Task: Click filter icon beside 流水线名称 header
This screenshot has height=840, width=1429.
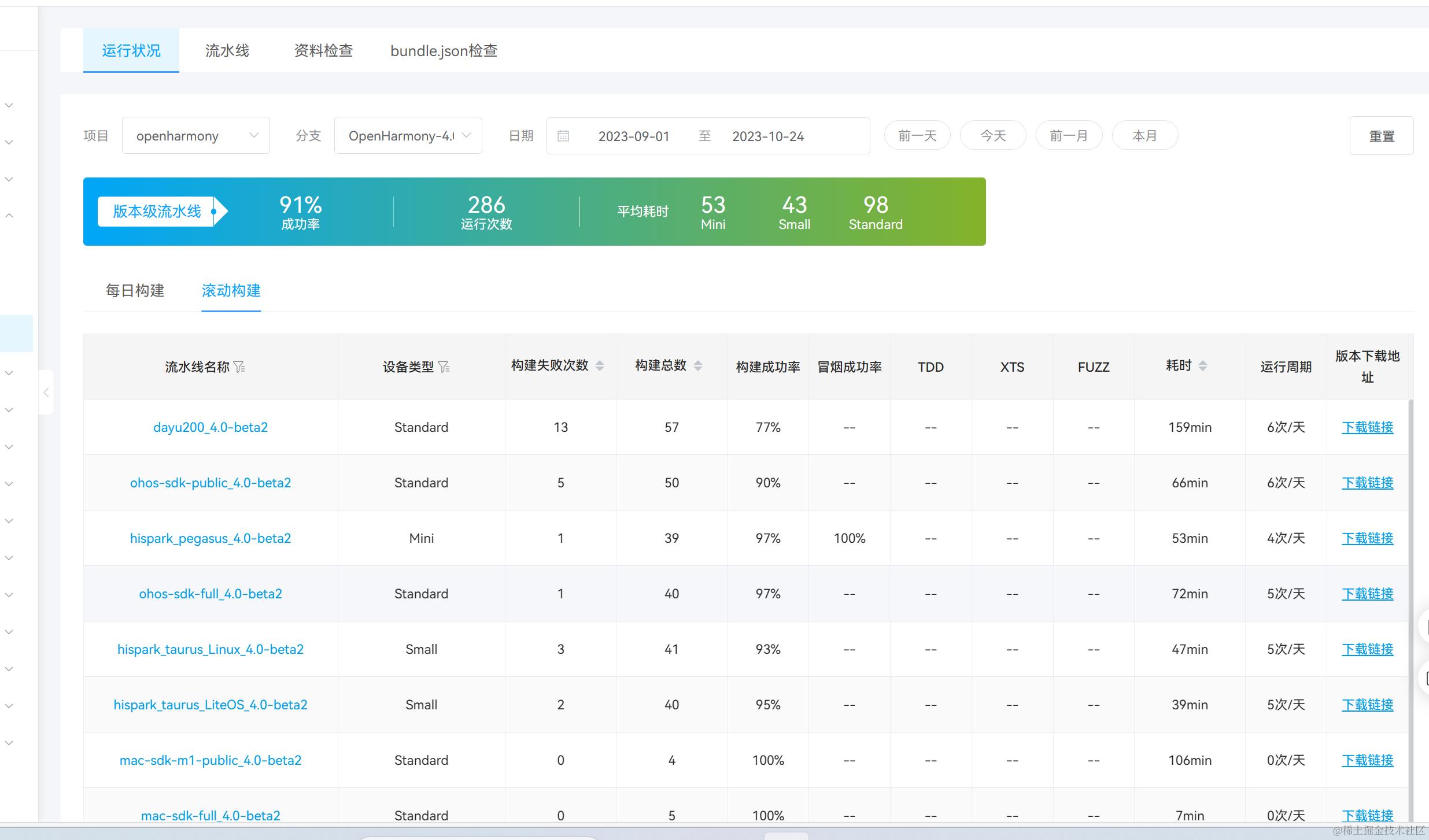Action: click(239, 367)
